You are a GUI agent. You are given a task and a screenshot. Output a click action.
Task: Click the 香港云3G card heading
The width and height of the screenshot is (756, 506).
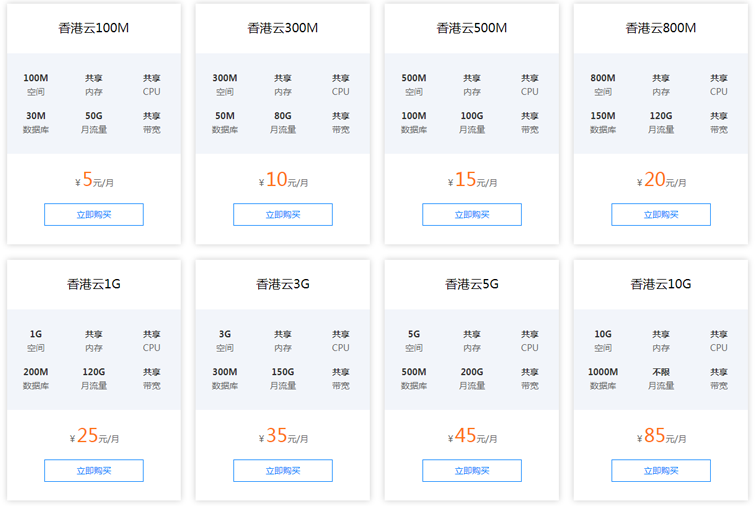click(283, 284)
